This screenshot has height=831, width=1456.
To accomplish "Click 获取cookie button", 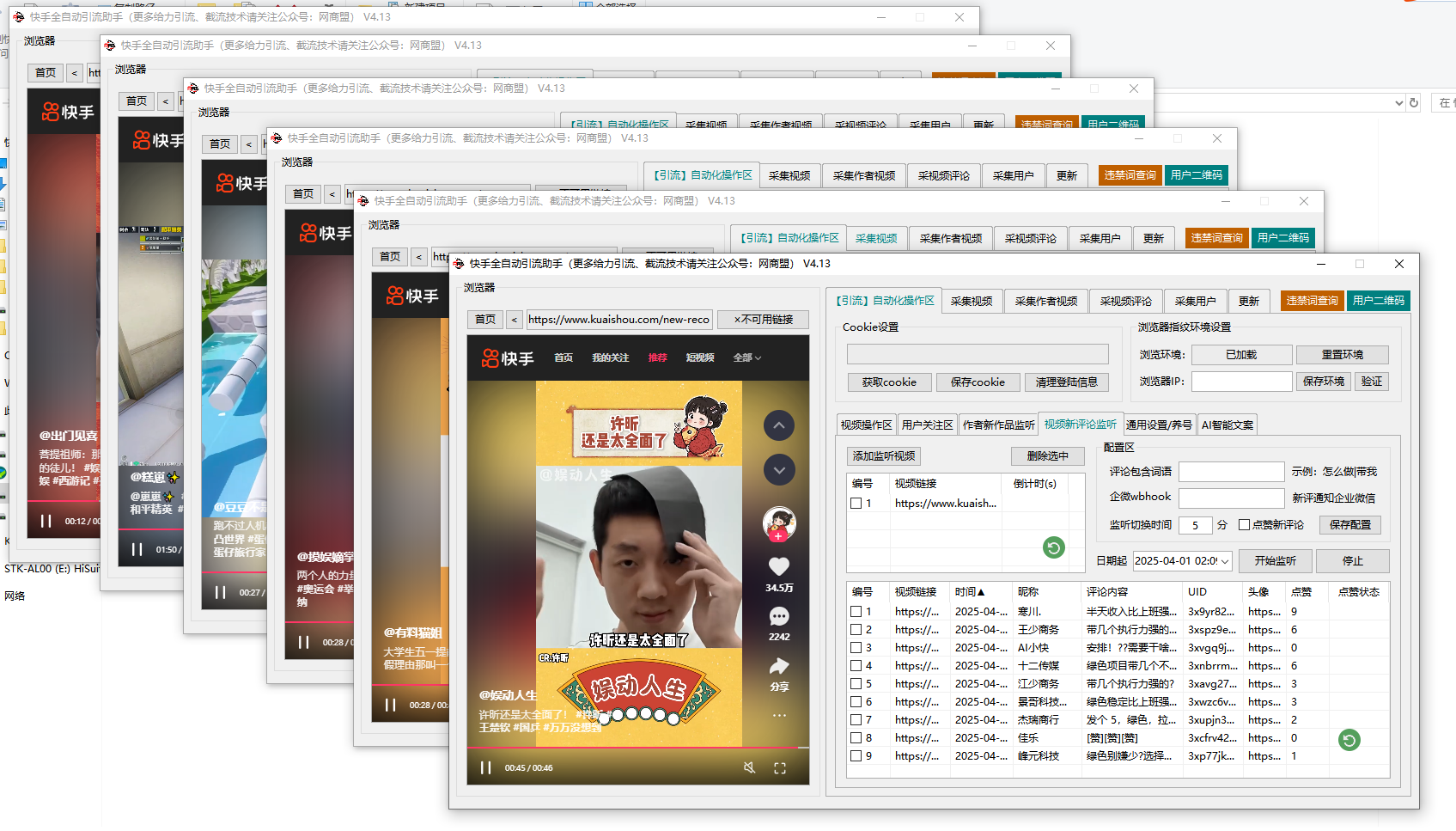I will [x=889, y=382].
